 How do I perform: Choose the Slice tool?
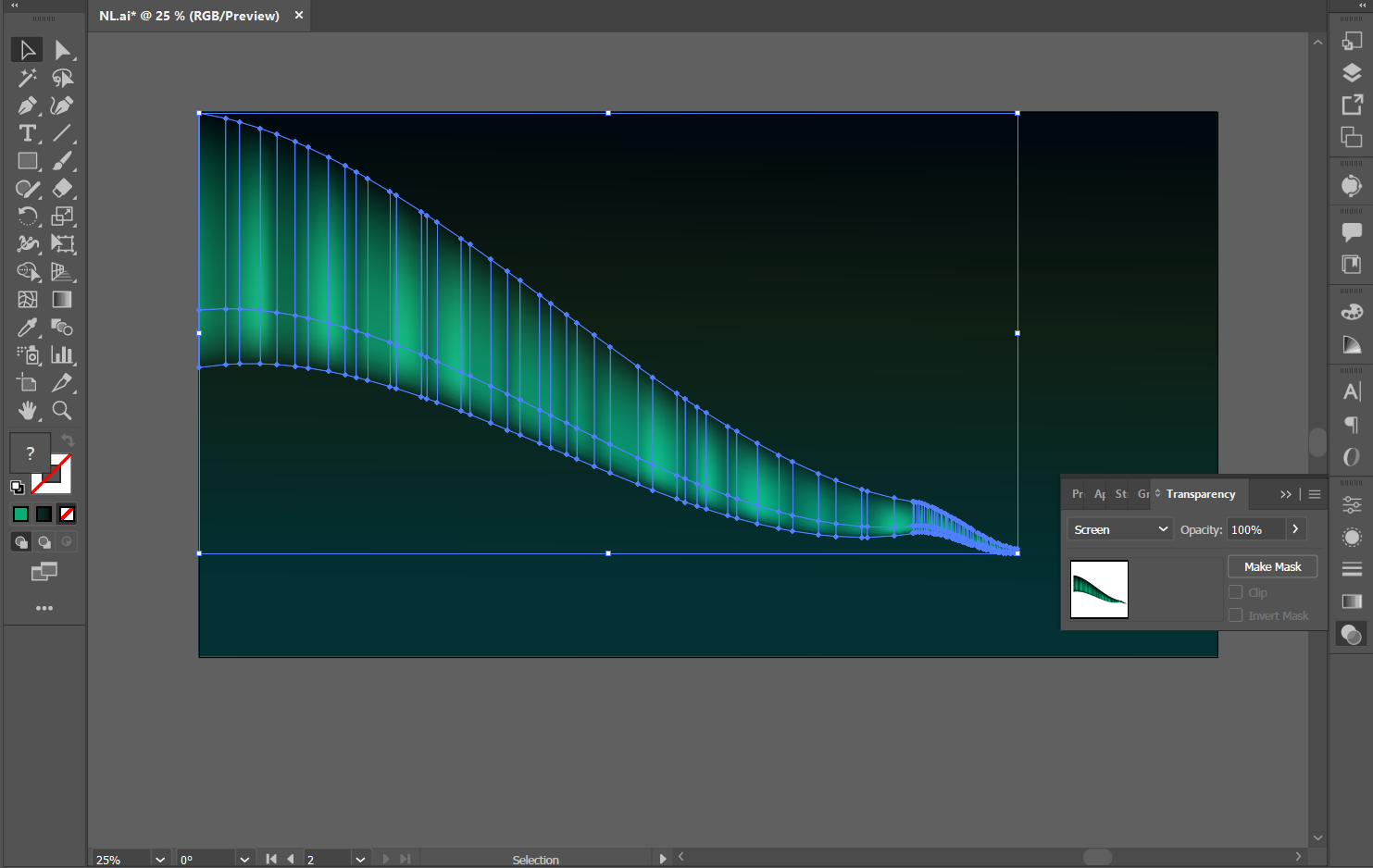62,383
